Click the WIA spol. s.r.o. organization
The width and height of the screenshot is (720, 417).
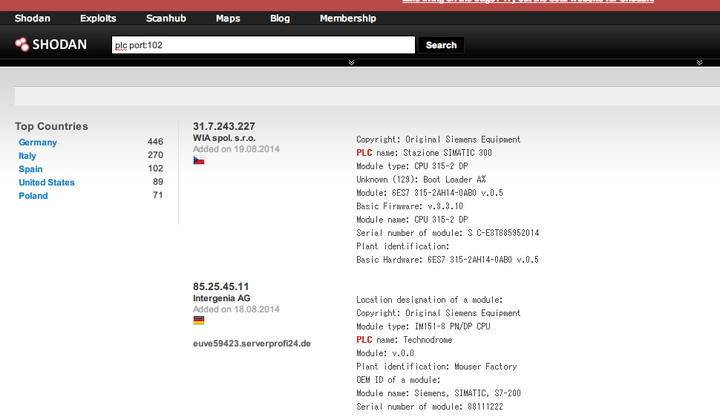224,138
